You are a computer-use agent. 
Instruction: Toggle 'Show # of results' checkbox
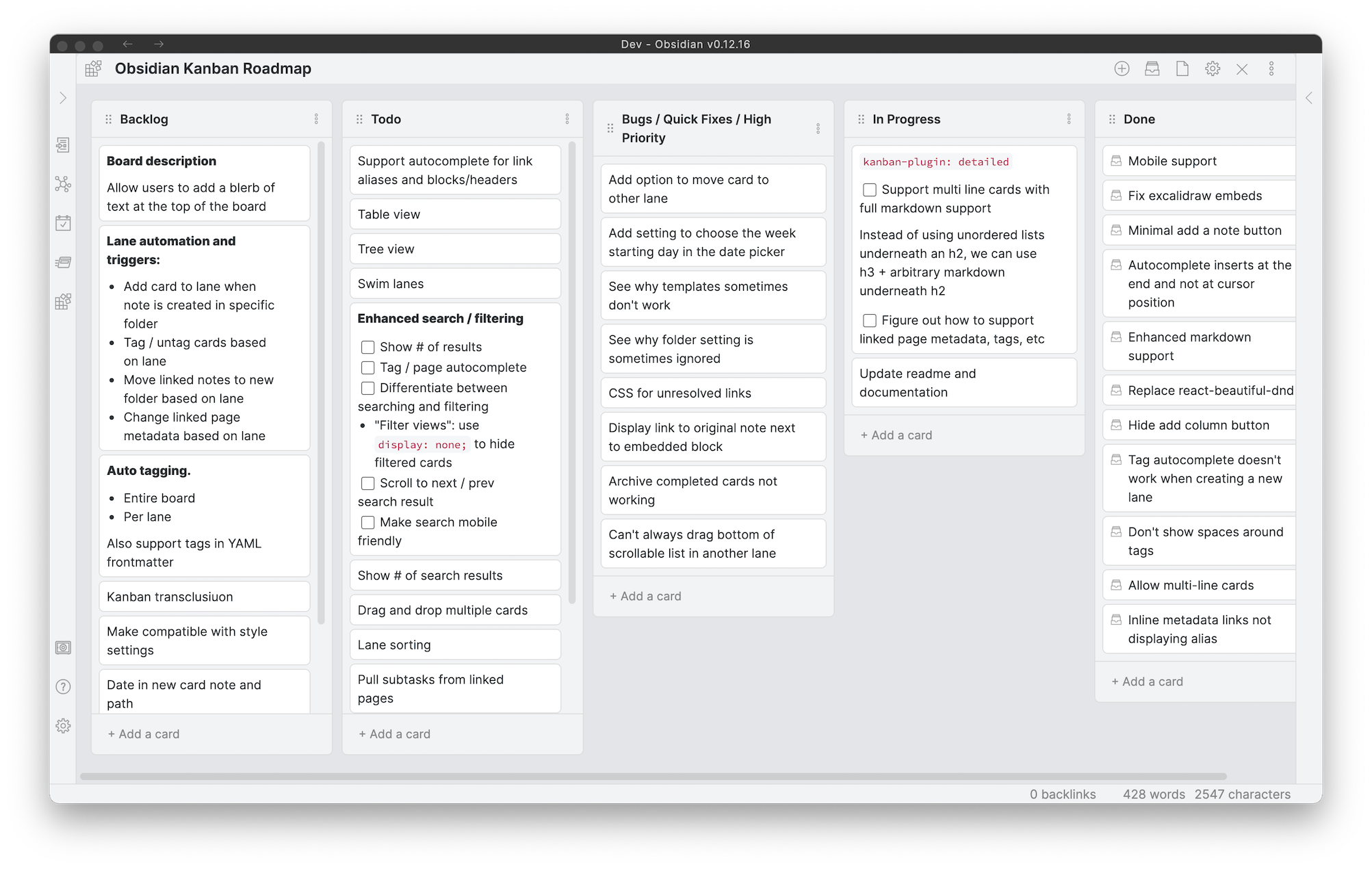coord(367,347)
